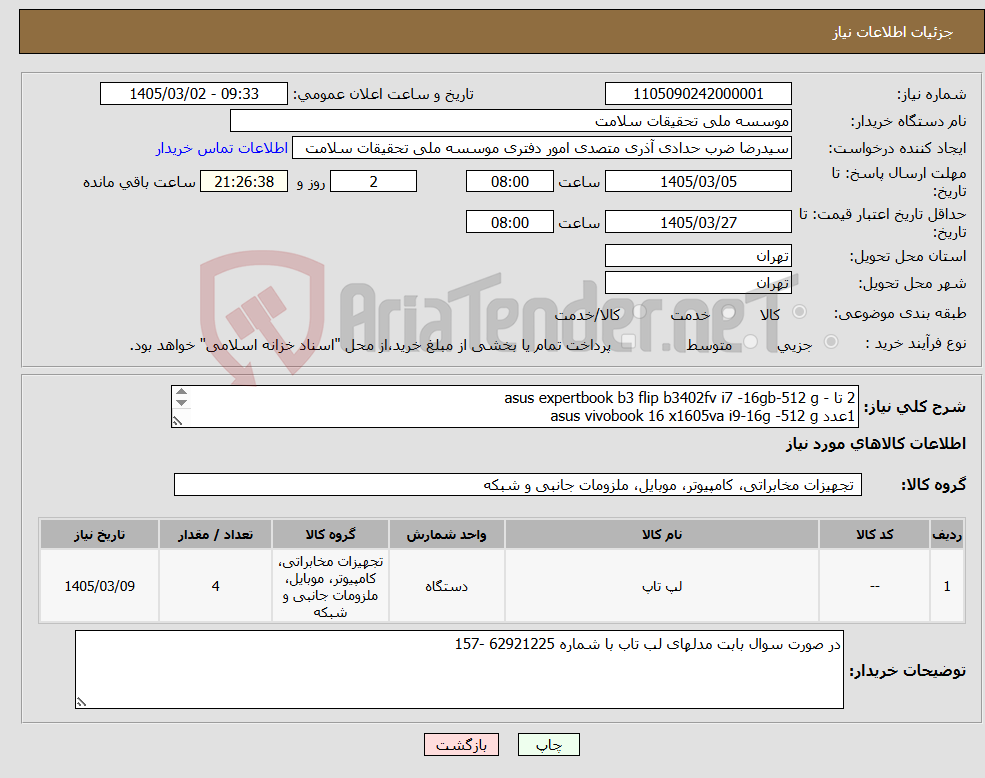Click the کد کالا column header

(x=874, y=534)
